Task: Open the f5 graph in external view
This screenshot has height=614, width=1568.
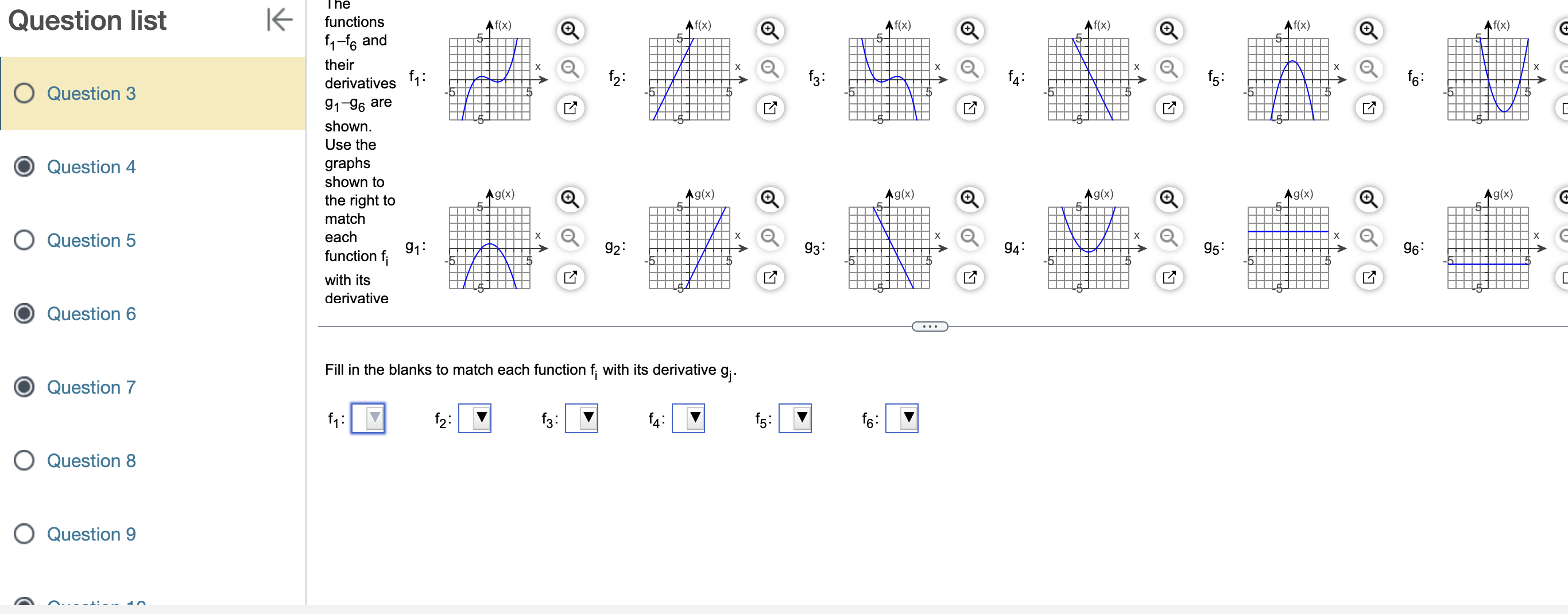Action: pos(1369,108)
